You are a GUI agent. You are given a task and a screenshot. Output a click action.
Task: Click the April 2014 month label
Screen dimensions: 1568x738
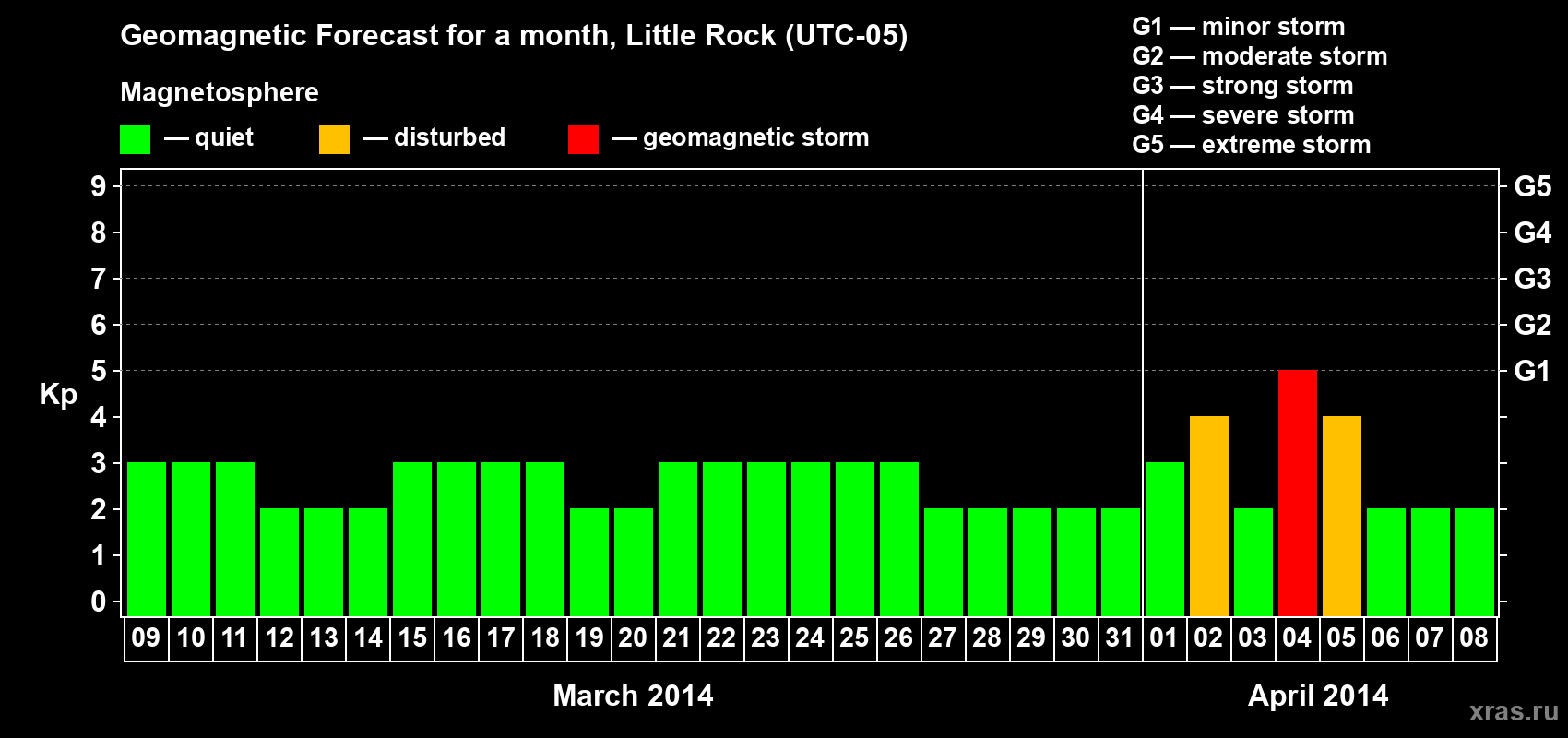coord(1318,696)
